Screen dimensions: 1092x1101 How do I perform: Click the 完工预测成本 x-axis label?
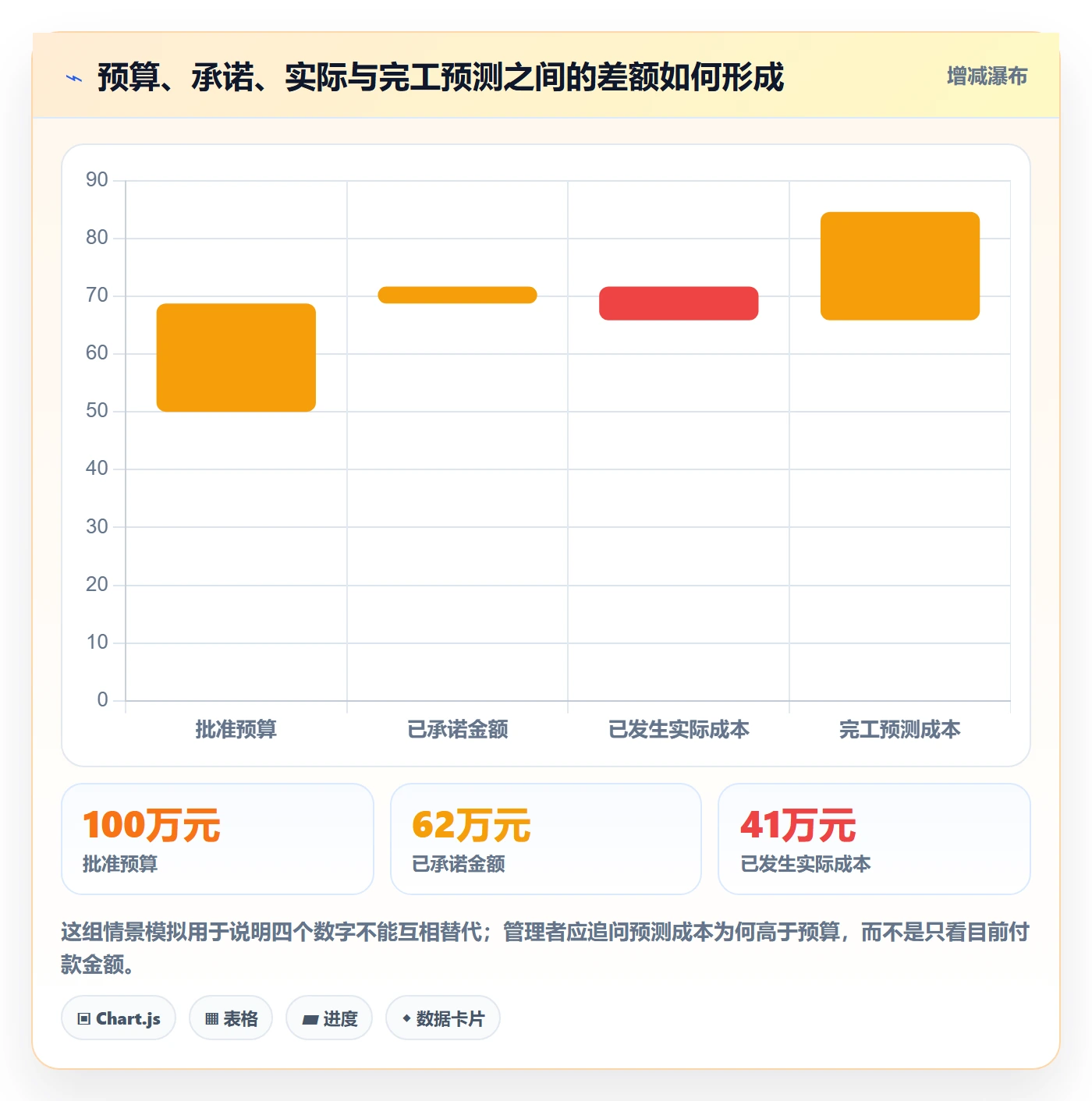pos(900,729)
